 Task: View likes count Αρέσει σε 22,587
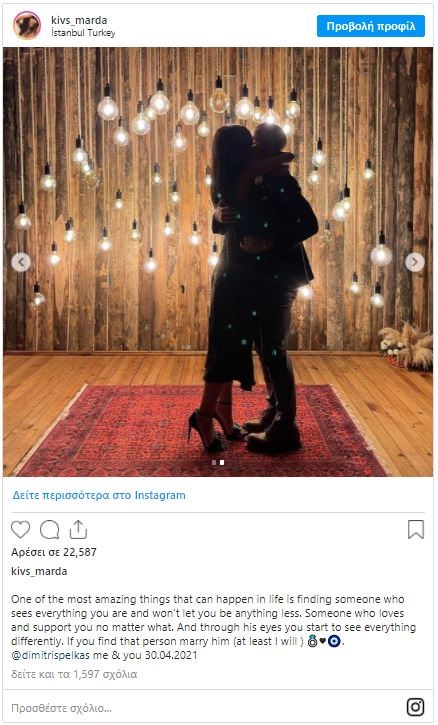(54, 552)
